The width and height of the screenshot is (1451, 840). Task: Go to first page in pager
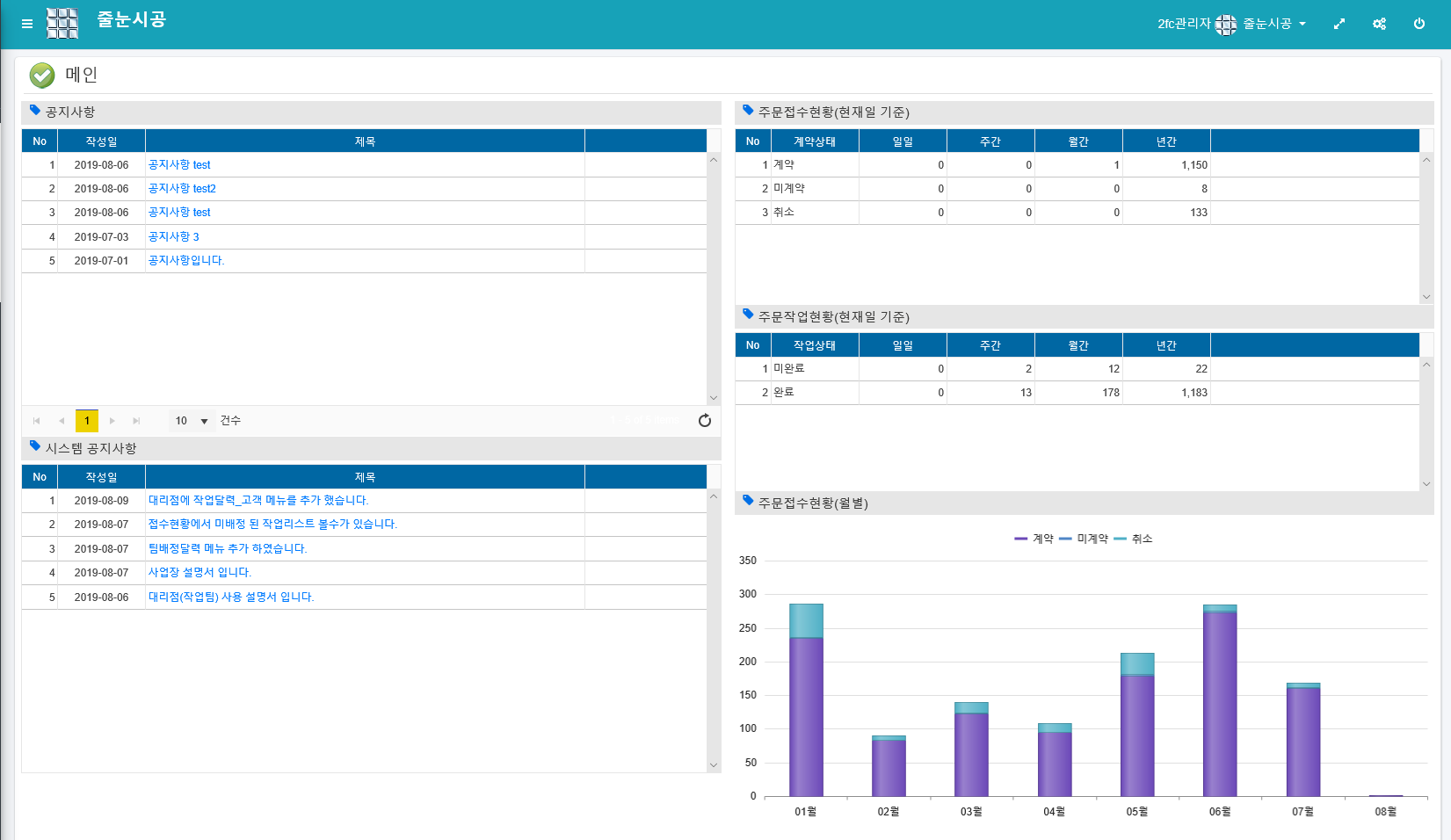(37, 421)
